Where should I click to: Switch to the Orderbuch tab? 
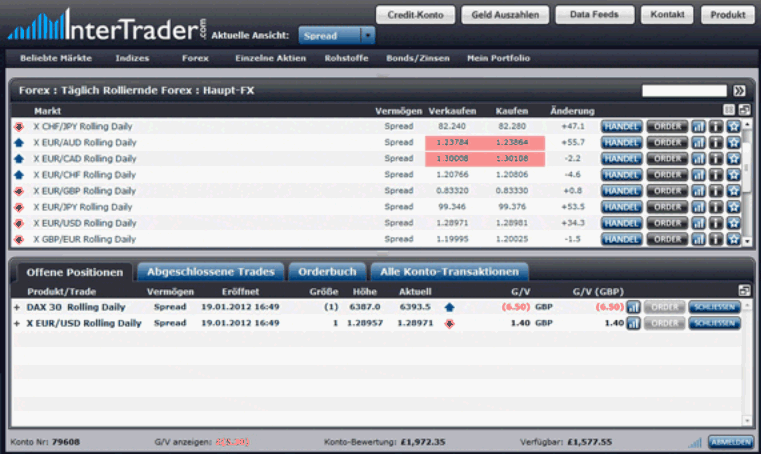[x=327, y=272]
